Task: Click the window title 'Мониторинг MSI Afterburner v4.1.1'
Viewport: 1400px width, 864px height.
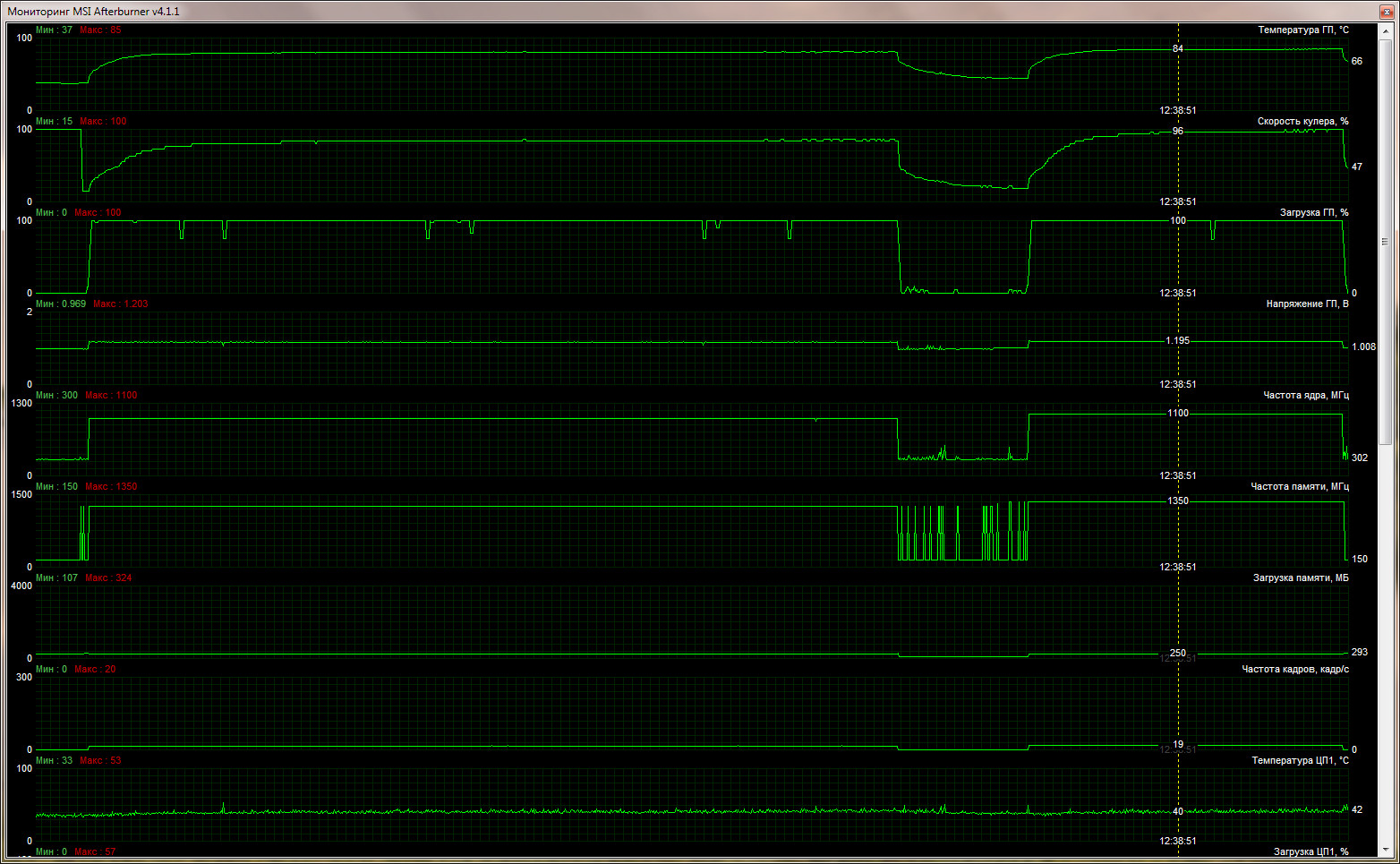Action: [94, 12]
